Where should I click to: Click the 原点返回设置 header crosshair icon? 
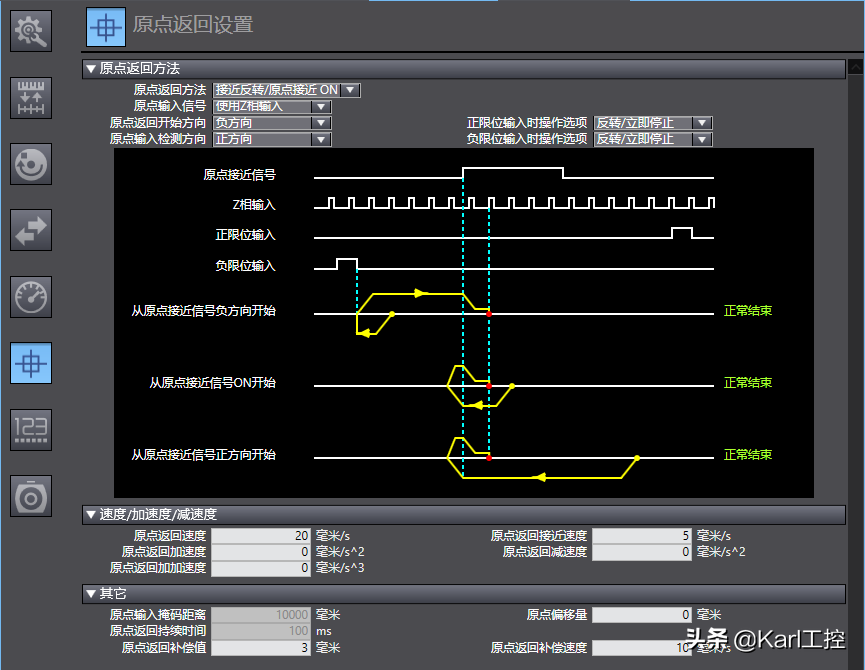click(105, 27)
